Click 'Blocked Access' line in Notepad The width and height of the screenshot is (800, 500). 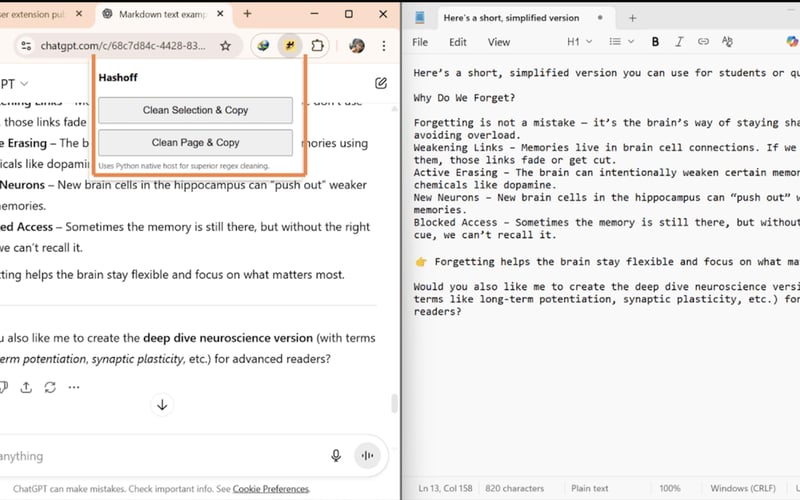(607, 222)
